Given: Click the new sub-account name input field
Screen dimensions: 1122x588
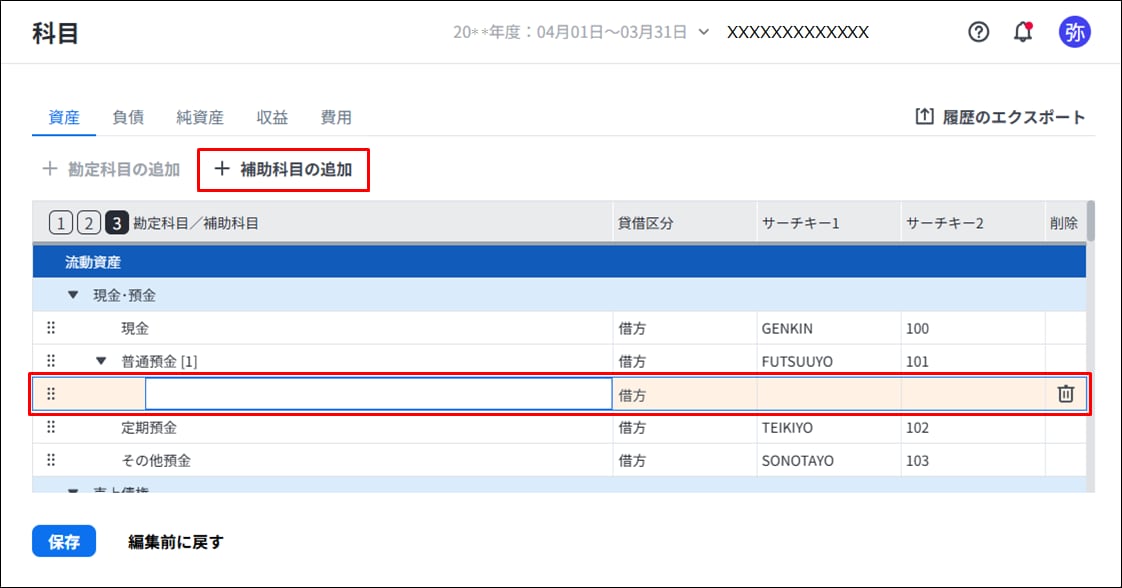Looking at the screenshot, I should tap(378, 394).
